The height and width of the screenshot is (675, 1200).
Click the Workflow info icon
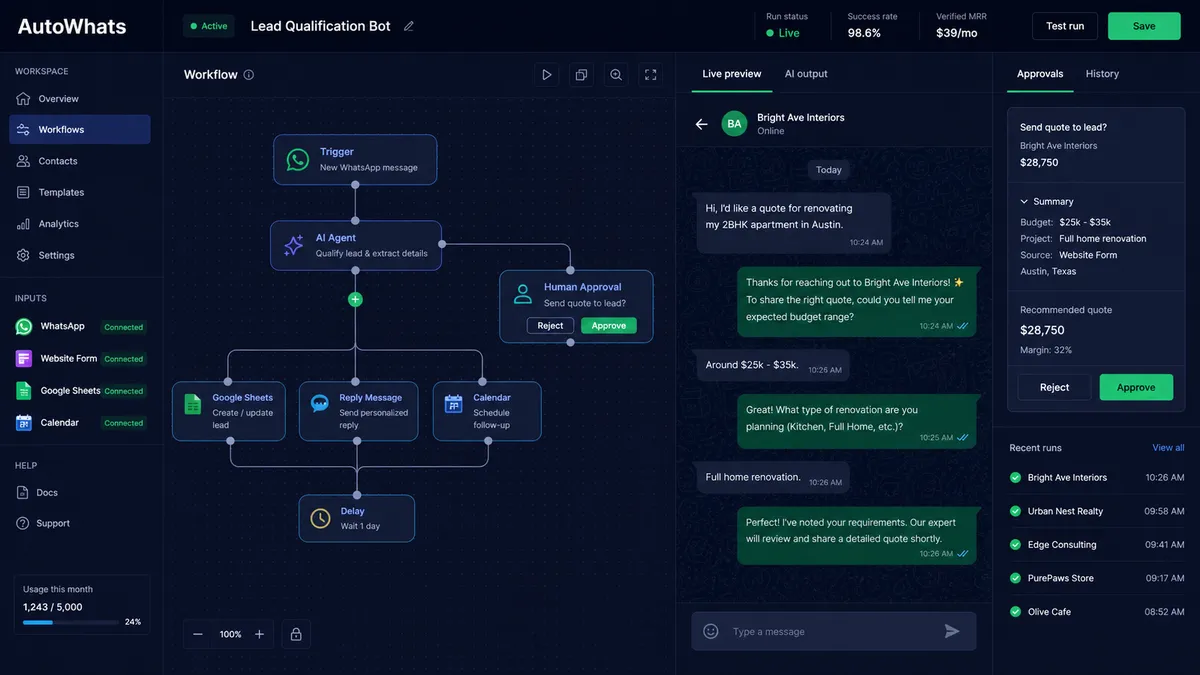click(249, 75)
